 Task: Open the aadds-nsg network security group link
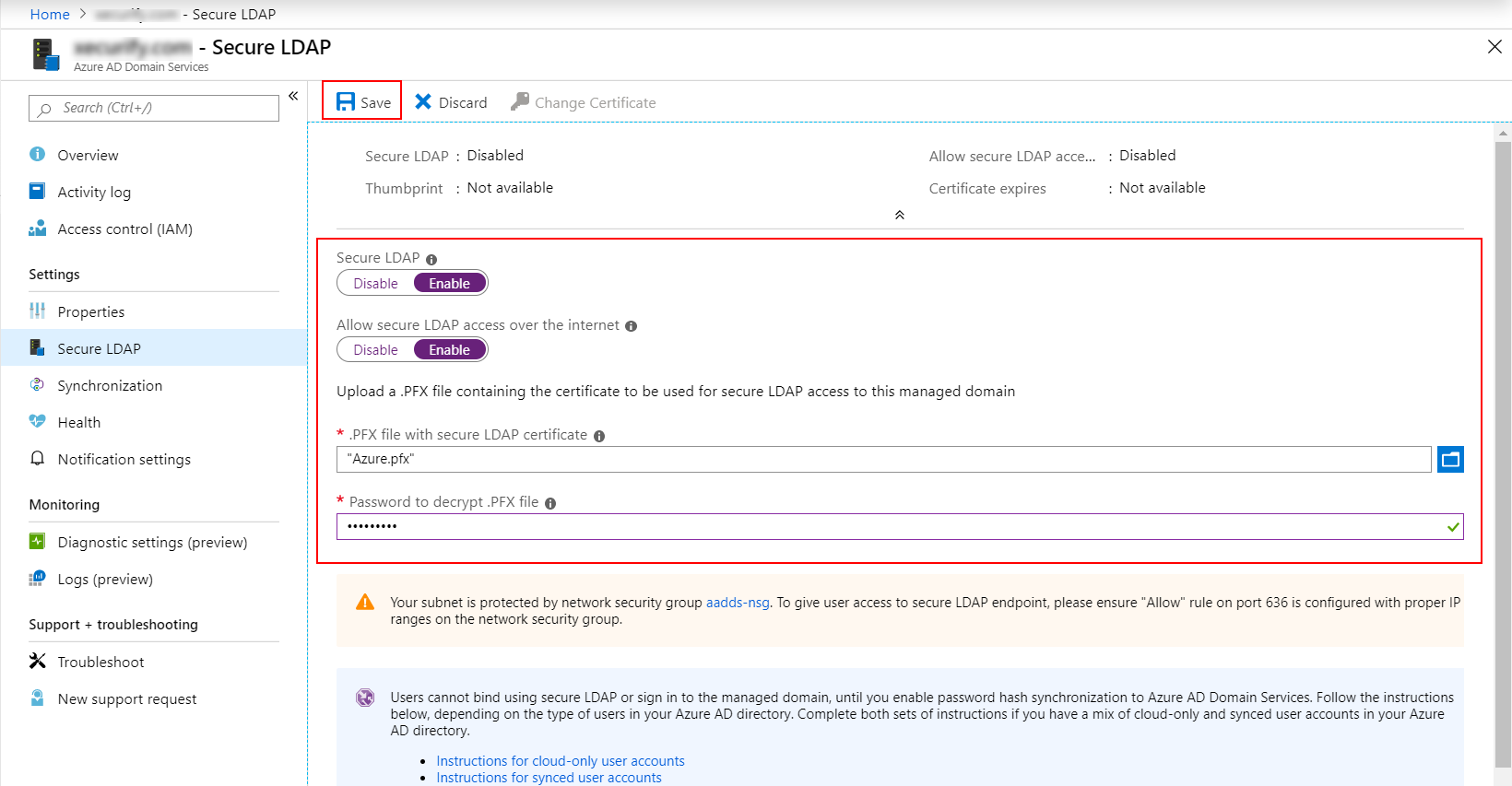coord(738,603)
